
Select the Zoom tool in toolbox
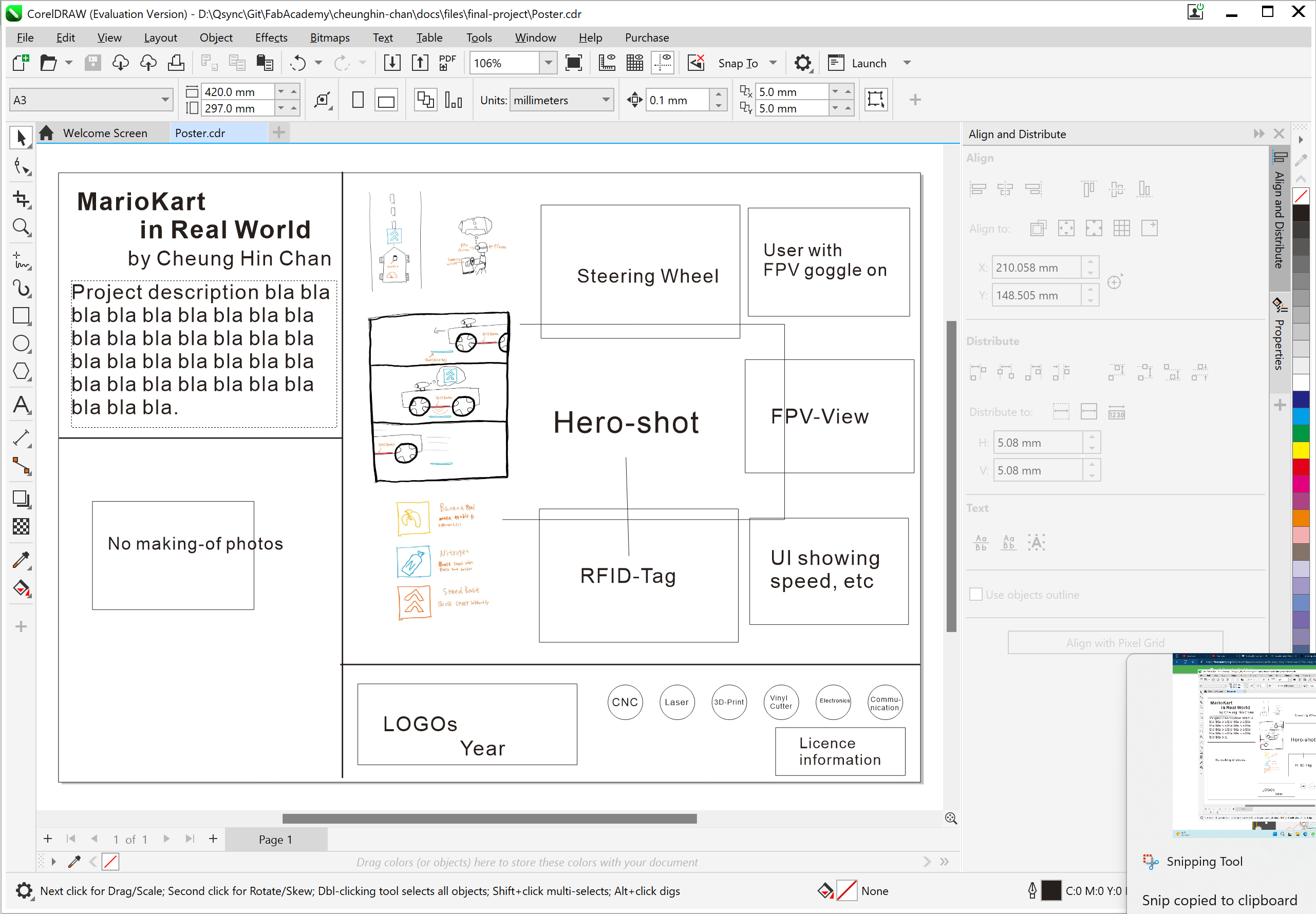click(21, 227)
